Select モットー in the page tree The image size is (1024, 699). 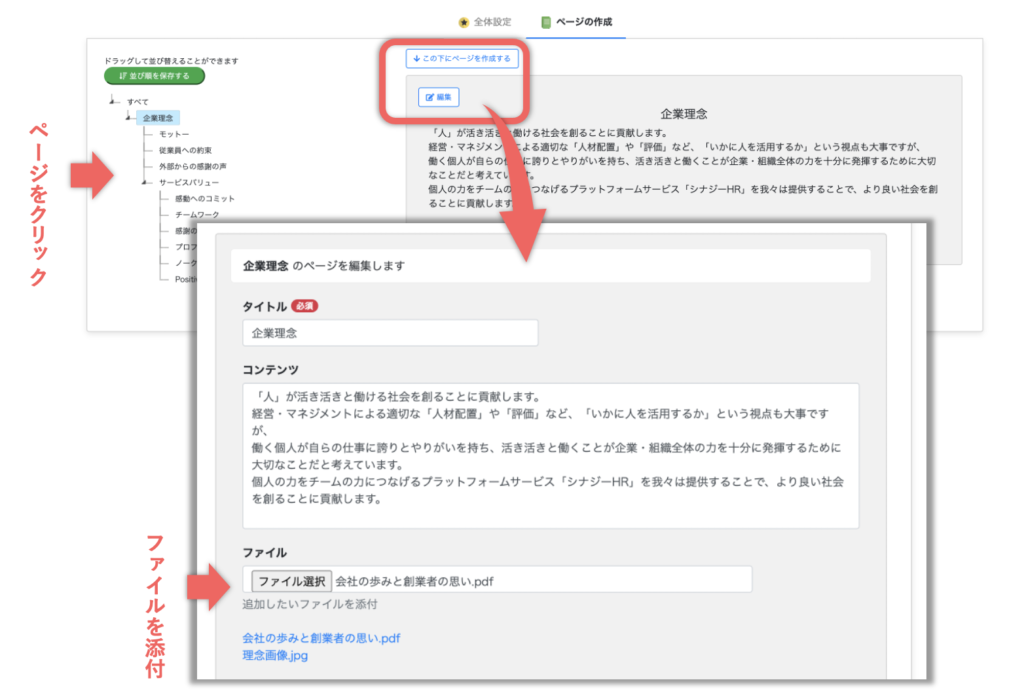pyautogui.click(x=174, y=134)
